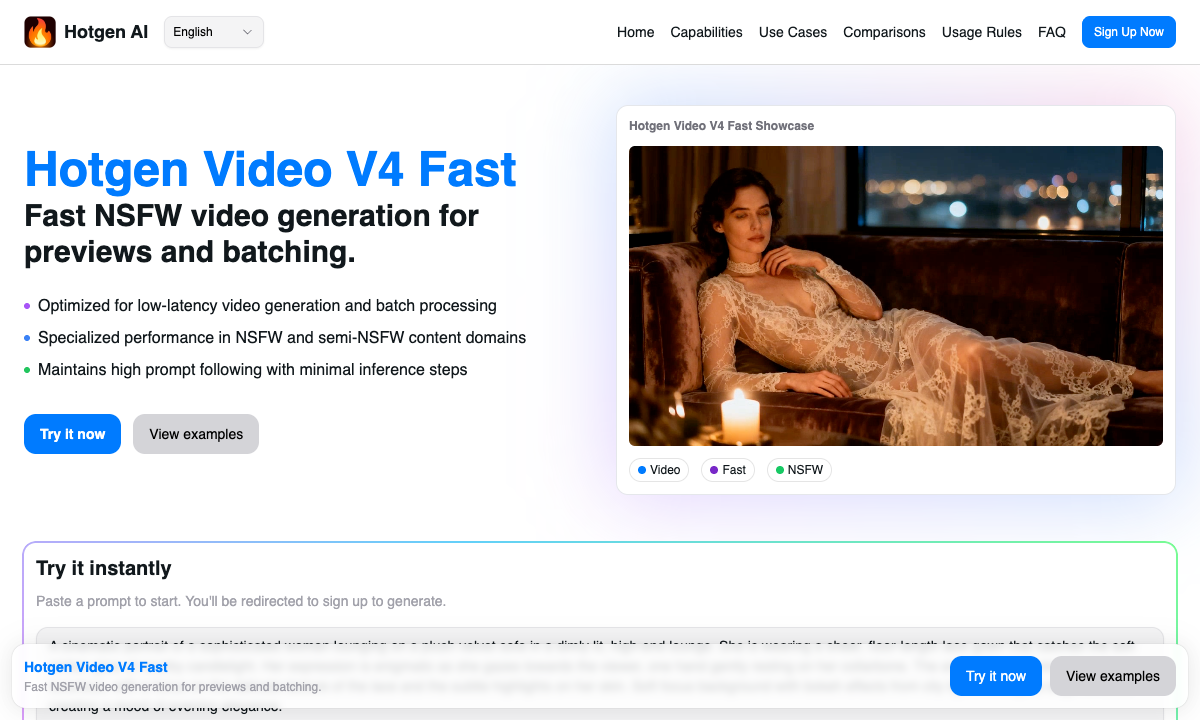1200x720 pixels.
Task: Click the green bullet beside prompt following feature
Action: coord(26,370)
